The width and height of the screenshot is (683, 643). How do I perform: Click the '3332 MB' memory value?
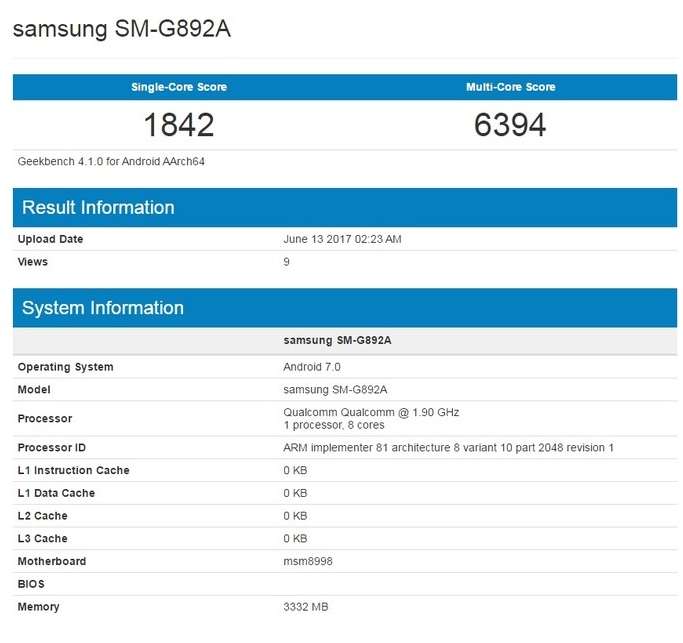(306, 607)
